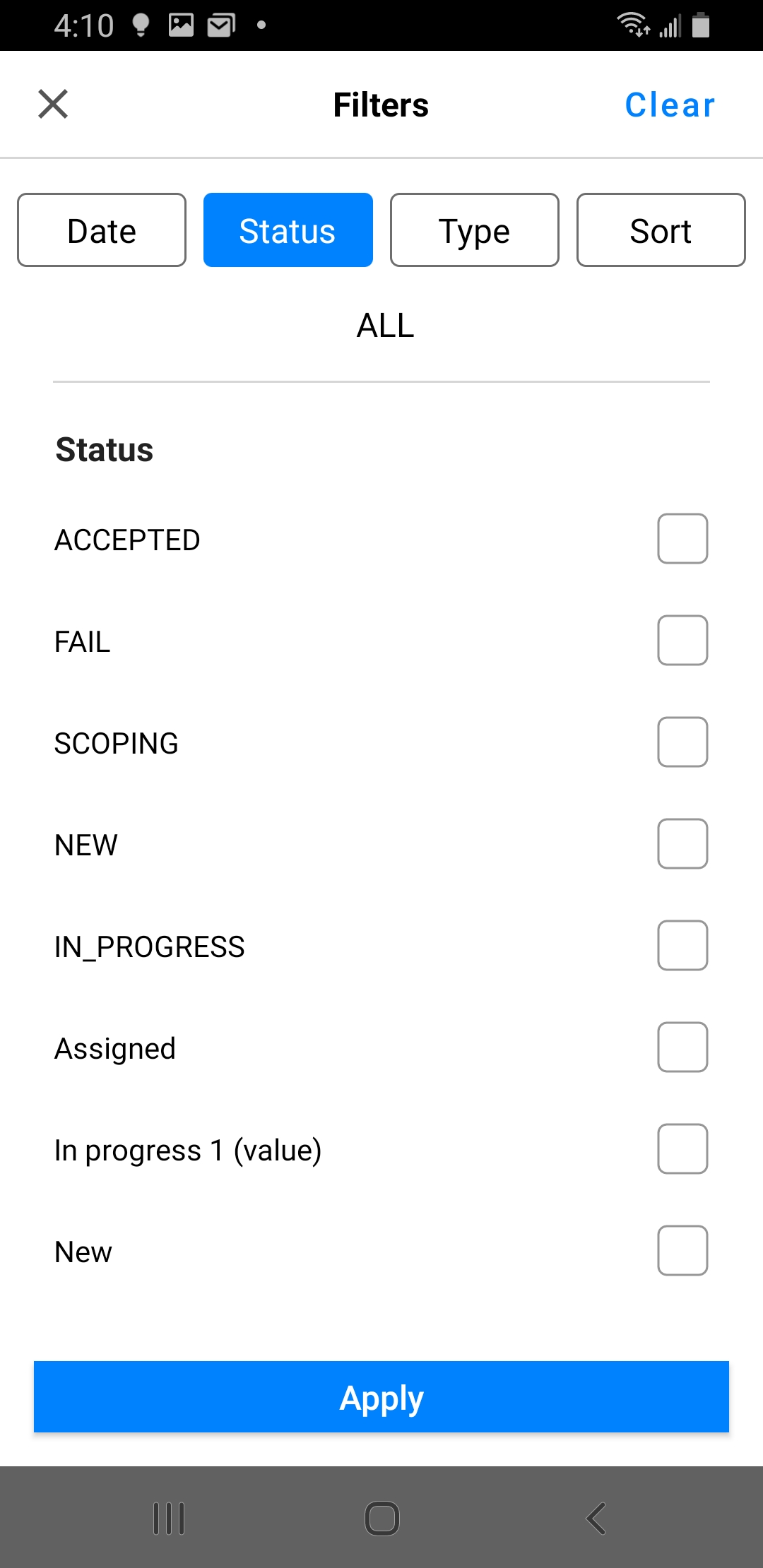
Task: Apply the selected filters
Action: tap(381, 1397)
